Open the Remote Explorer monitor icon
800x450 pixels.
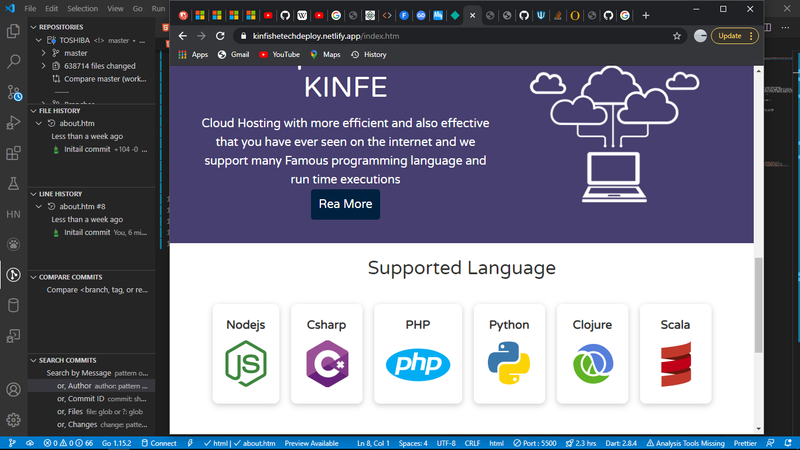pos(13,335)
